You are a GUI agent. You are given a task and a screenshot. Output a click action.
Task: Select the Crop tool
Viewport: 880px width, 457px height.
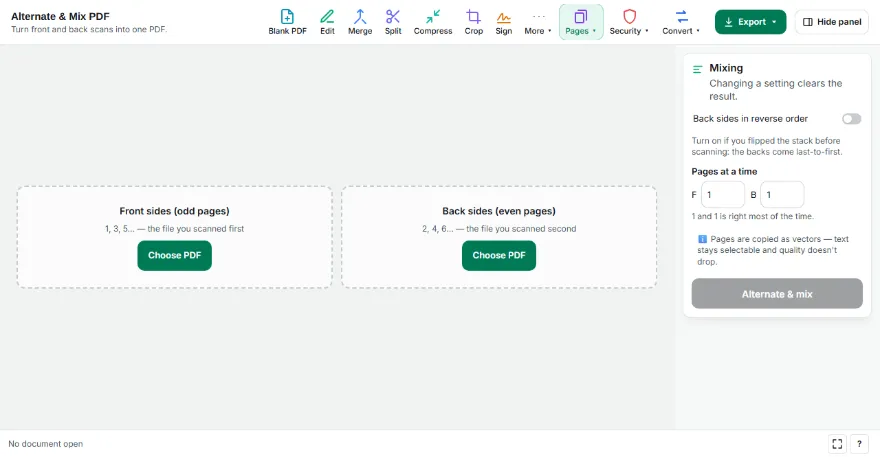pyautogui.click(x=474, y=22)
